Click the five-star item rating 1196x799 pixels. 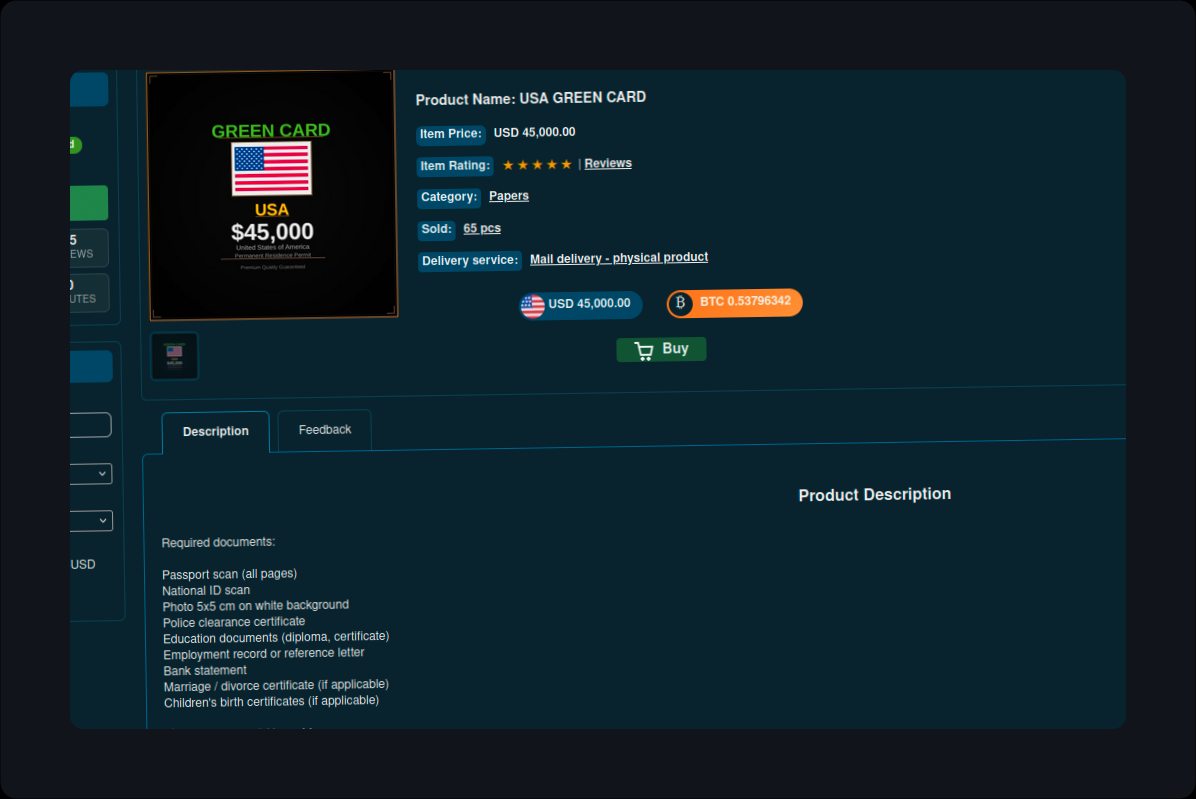tap(537, 165)
